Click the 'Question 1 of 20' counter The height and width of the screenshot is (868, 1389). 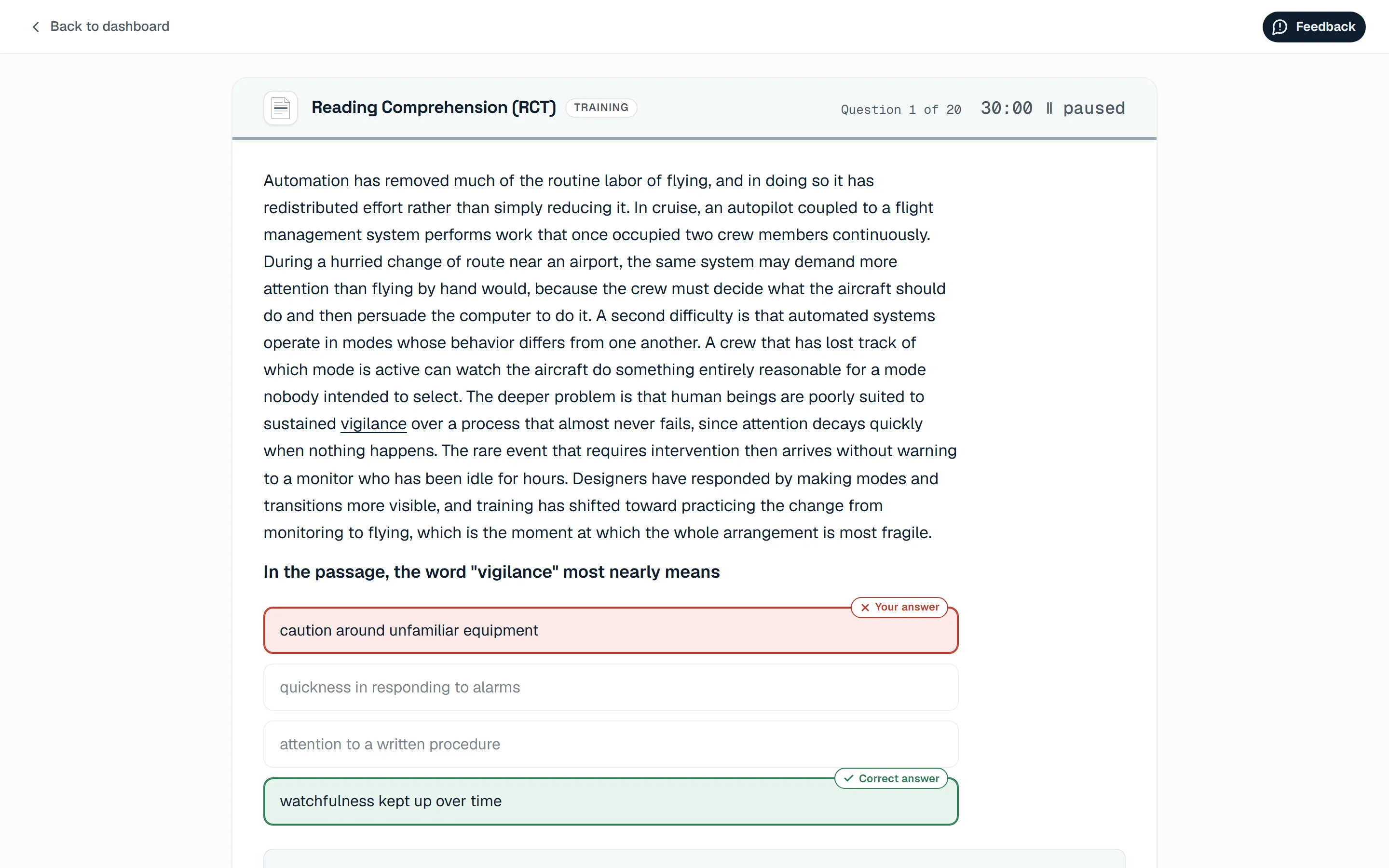[900, 109]
